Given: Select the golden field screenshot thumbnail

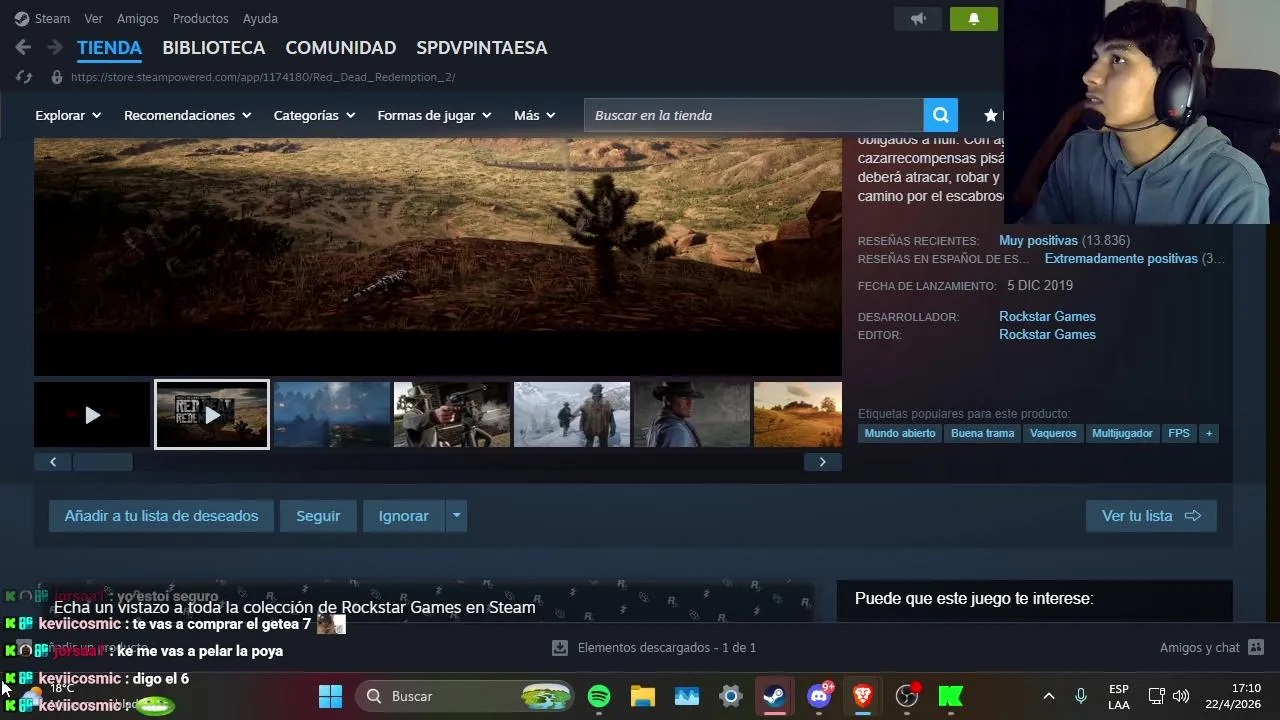Looking at the screenshot, I should click(798, 415).
